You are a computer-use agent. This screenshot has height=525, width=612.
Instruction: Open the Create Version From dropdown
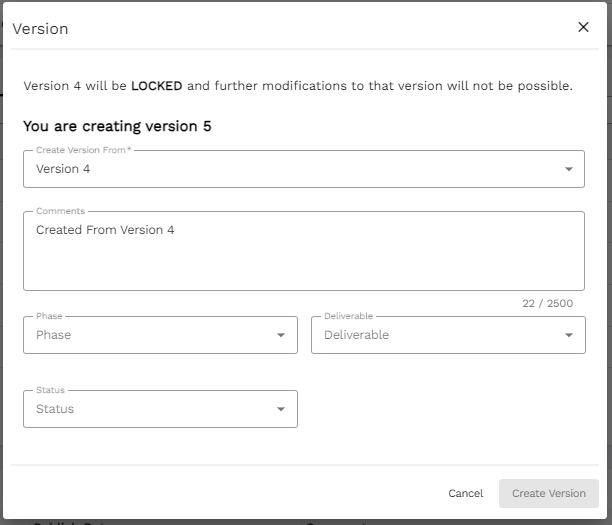pos(304,169)
